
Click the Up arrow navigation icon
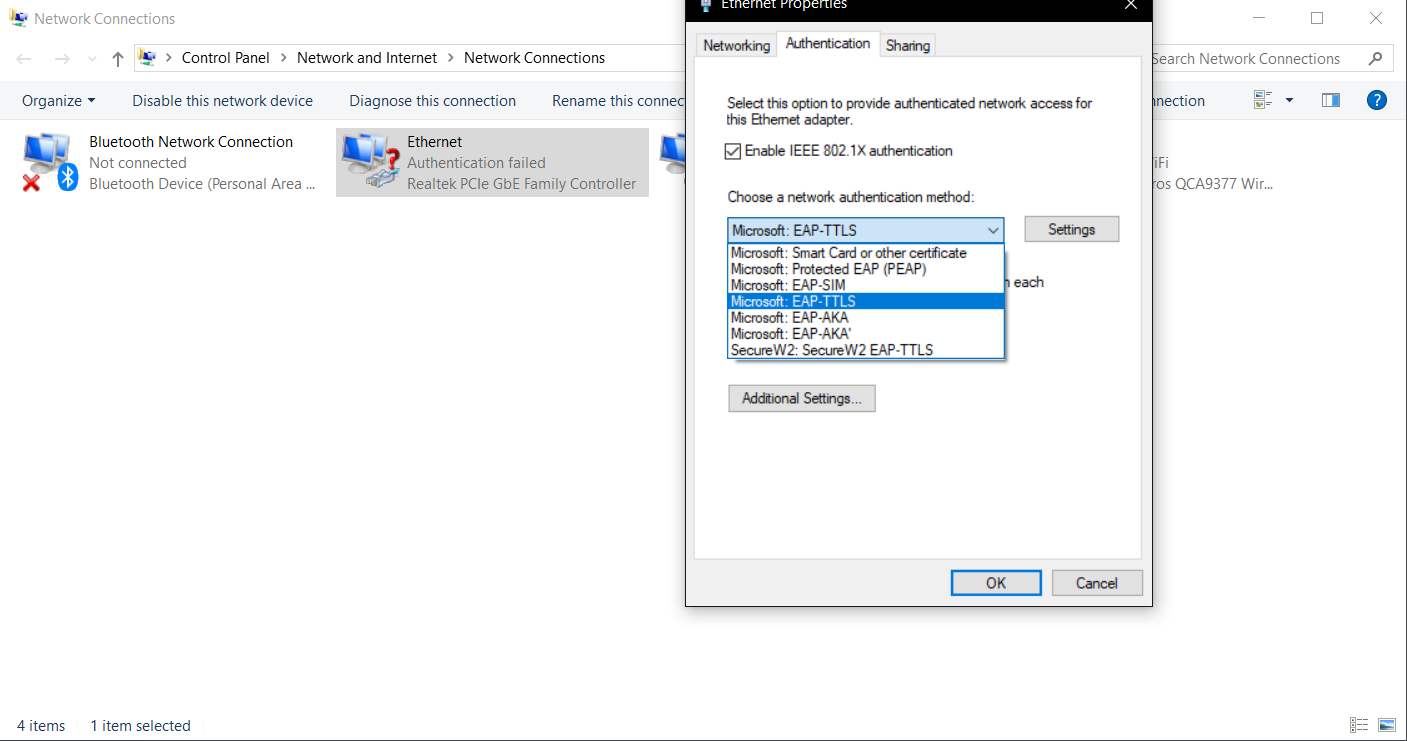point(118,59)
